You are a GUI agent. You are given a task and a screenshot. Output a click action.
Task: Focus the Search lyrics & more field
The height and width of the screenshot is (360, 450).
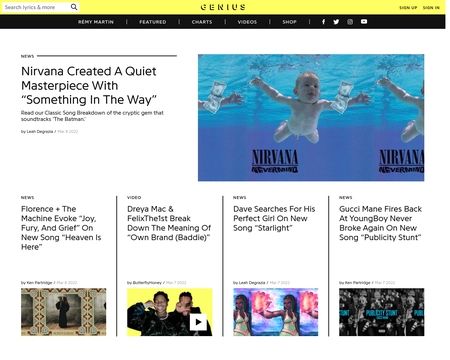[x=37, y=7]
